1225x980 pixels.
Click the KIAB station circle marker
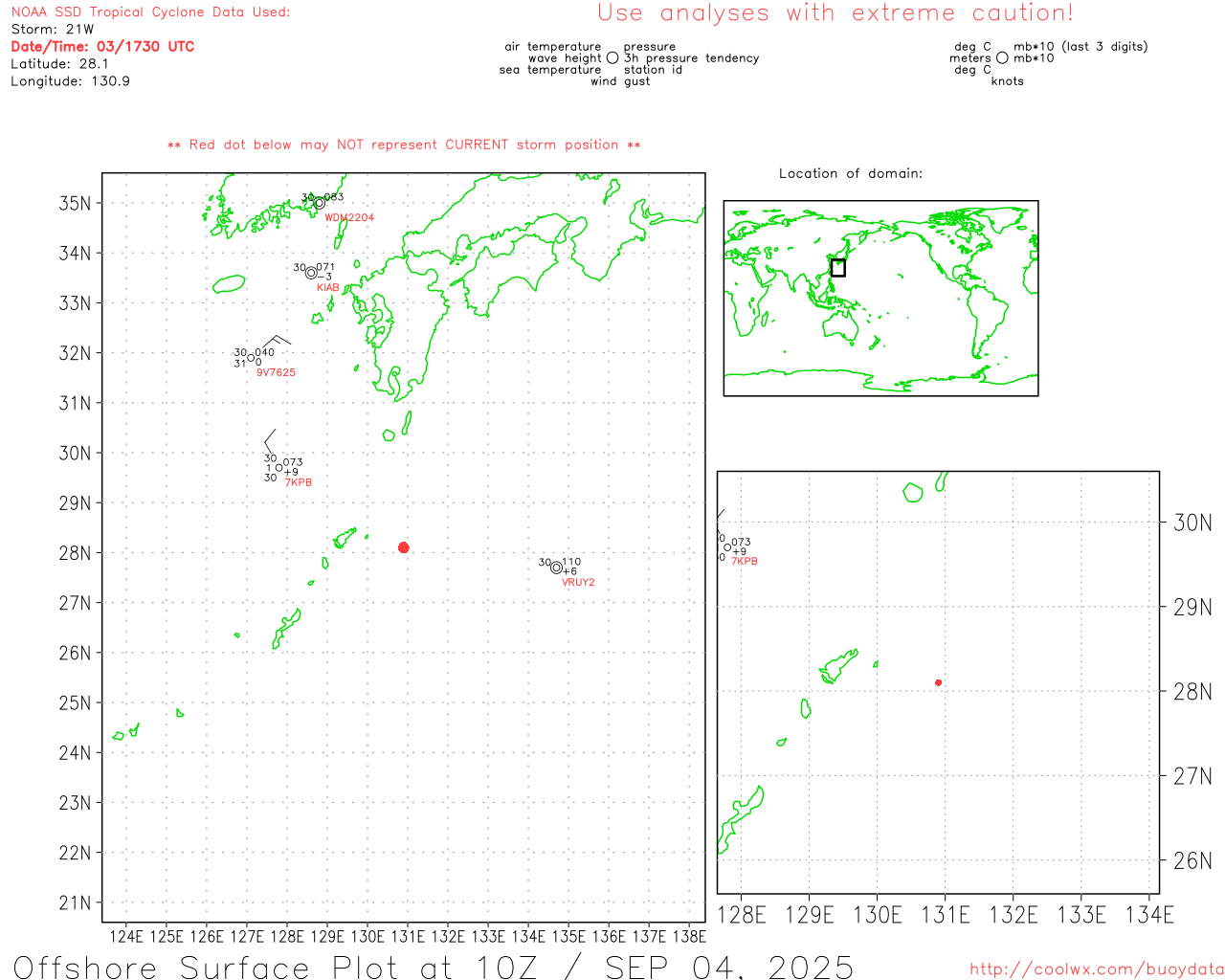coord(311,273)
